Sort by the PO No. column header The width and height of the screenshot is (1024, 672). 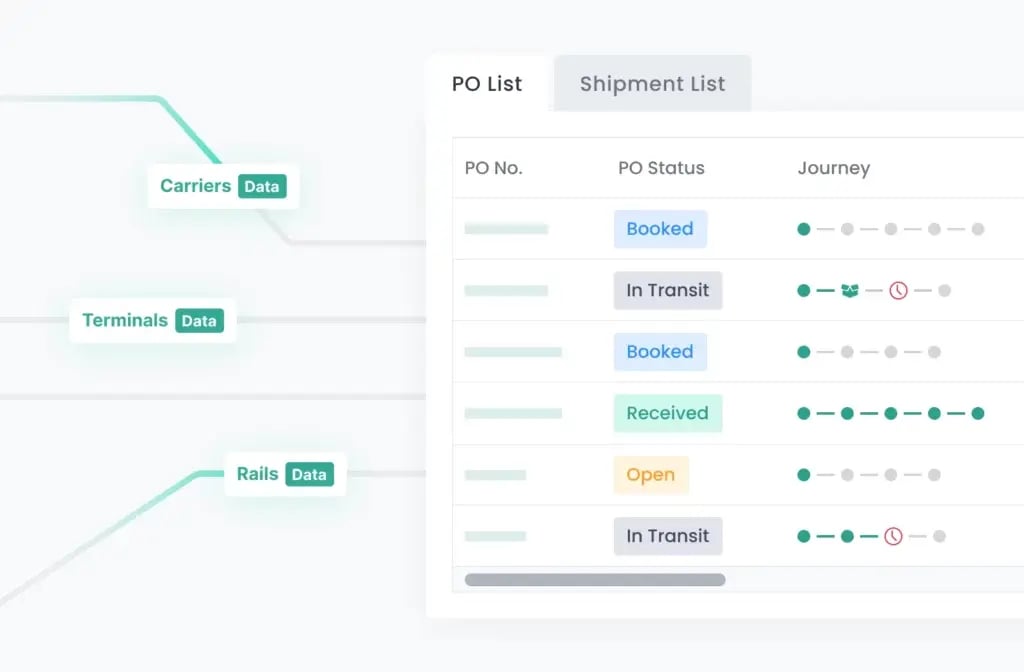click(494, 168)
